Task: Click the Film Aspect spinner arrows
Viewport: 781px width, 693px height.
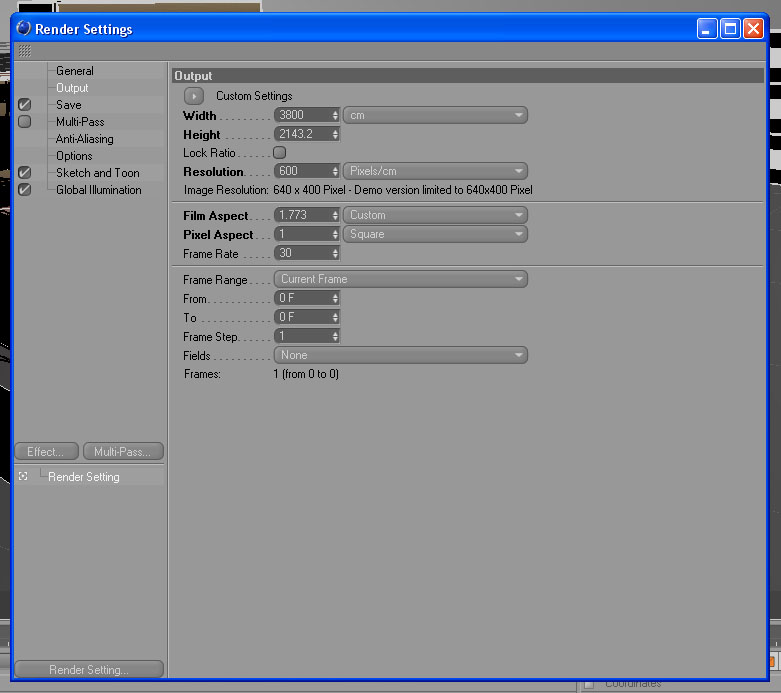Action: 335,215
